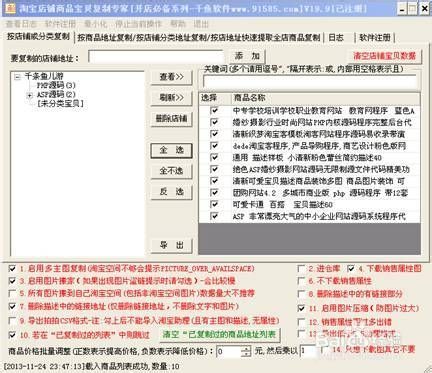The width and height of the screenshot is (432, 373).
Task: Click the keyword filter input field
Action: (310, 82)
